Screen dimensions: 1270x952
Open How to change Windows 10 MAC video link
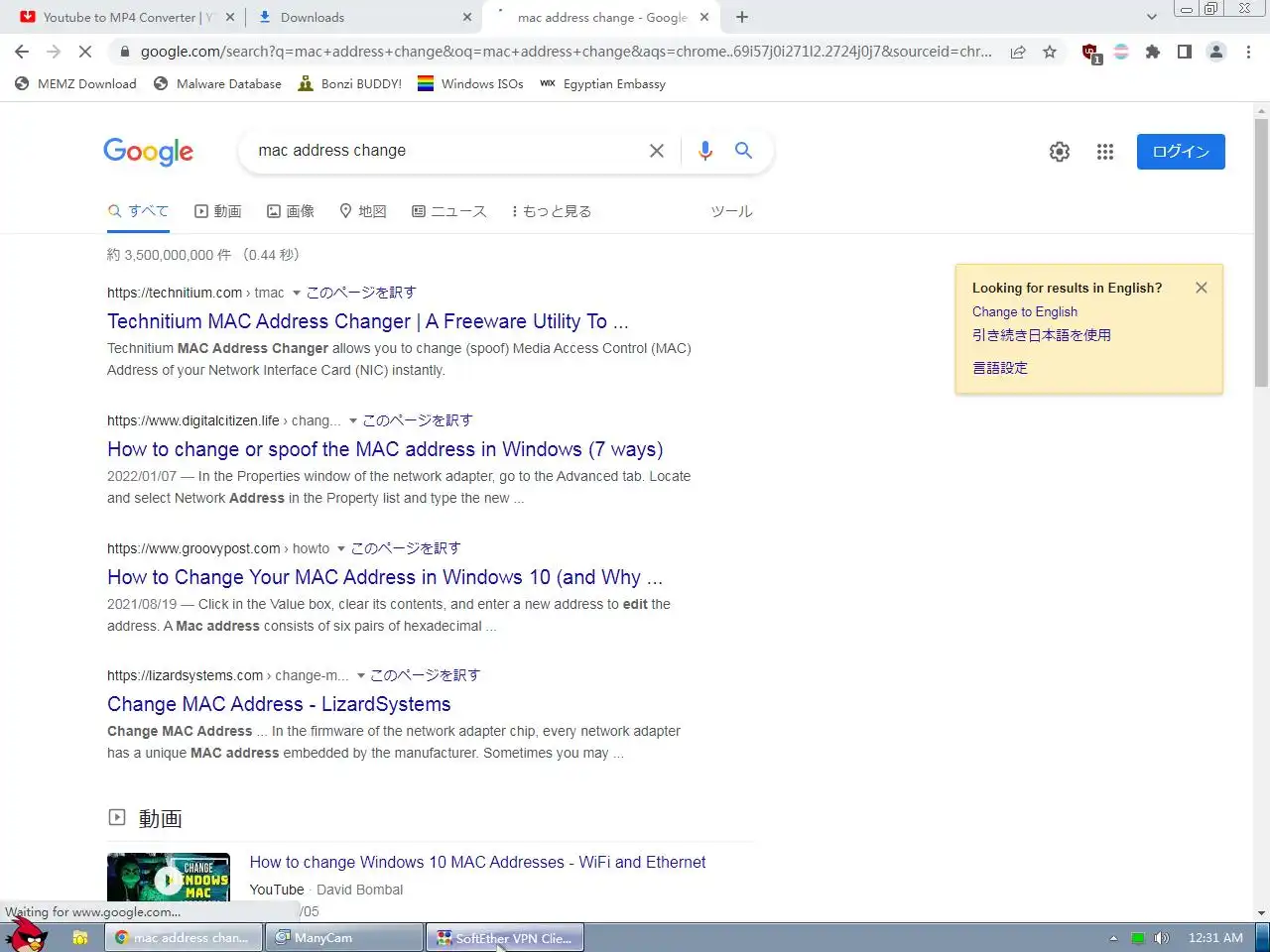[x=477, y=863]
